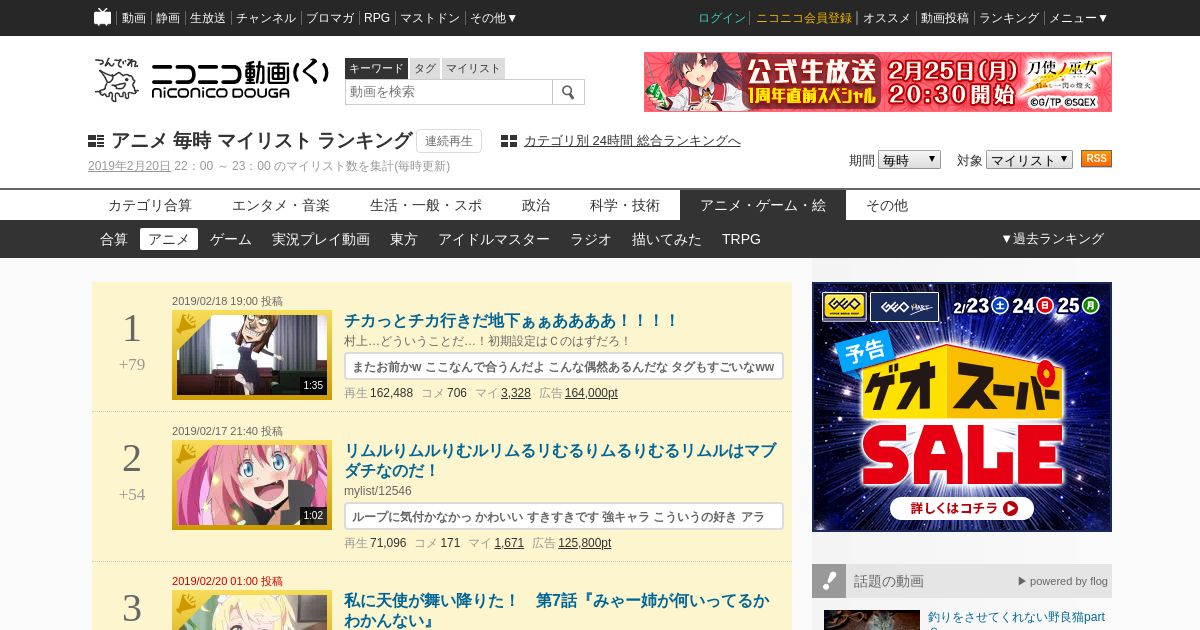Click the orange RSS icon

[1096, 158]
